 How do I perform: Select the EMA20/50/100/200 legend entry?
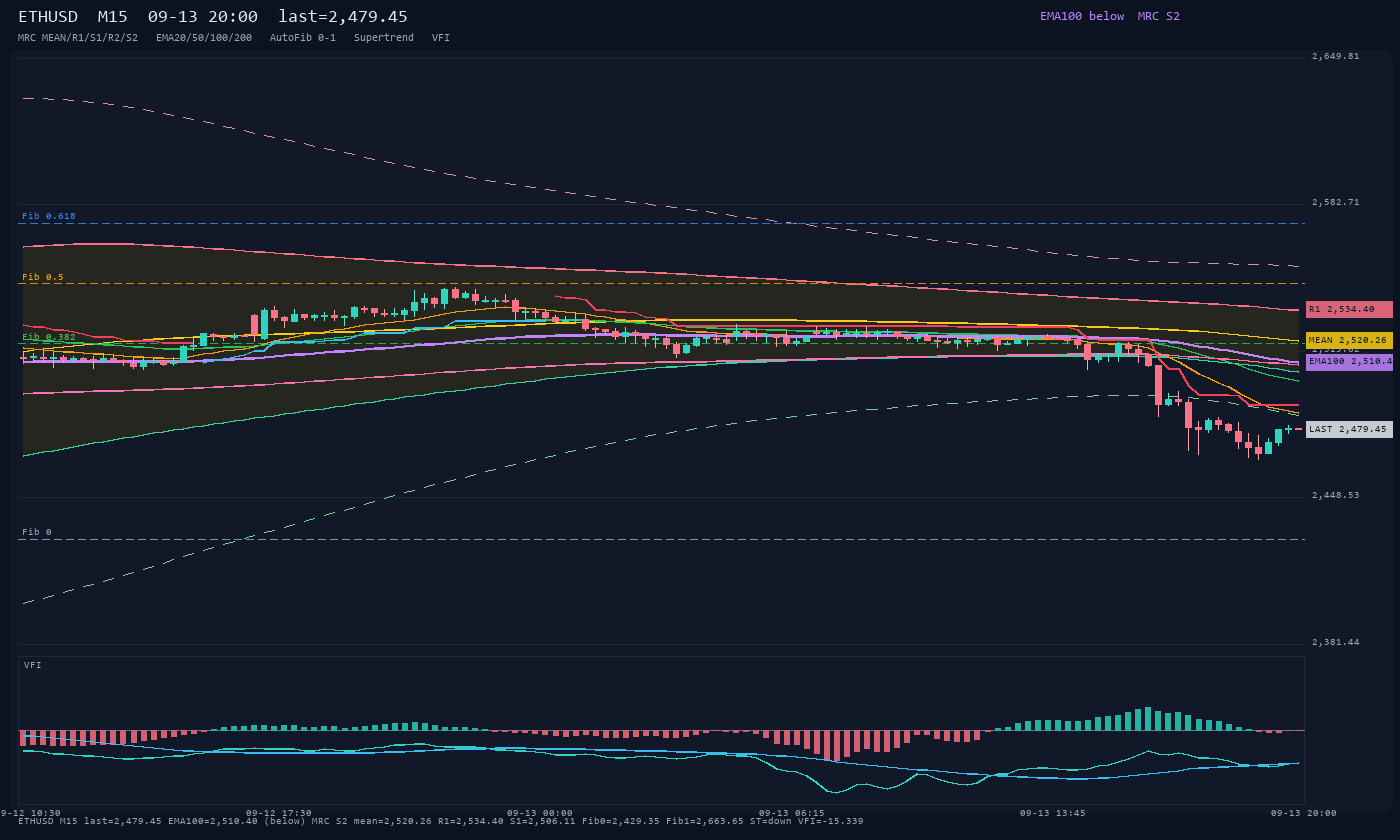coord(204,37)
